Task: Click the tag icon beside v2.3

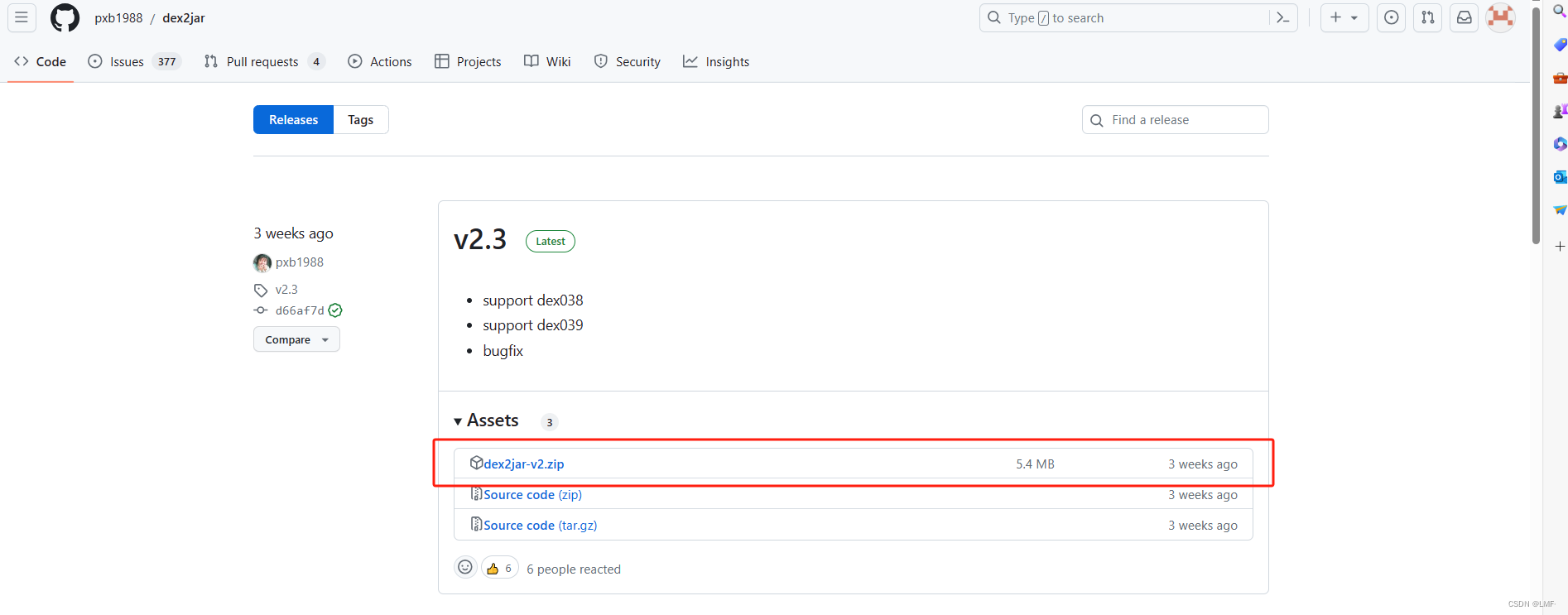Action: click(x=261, y=290)
